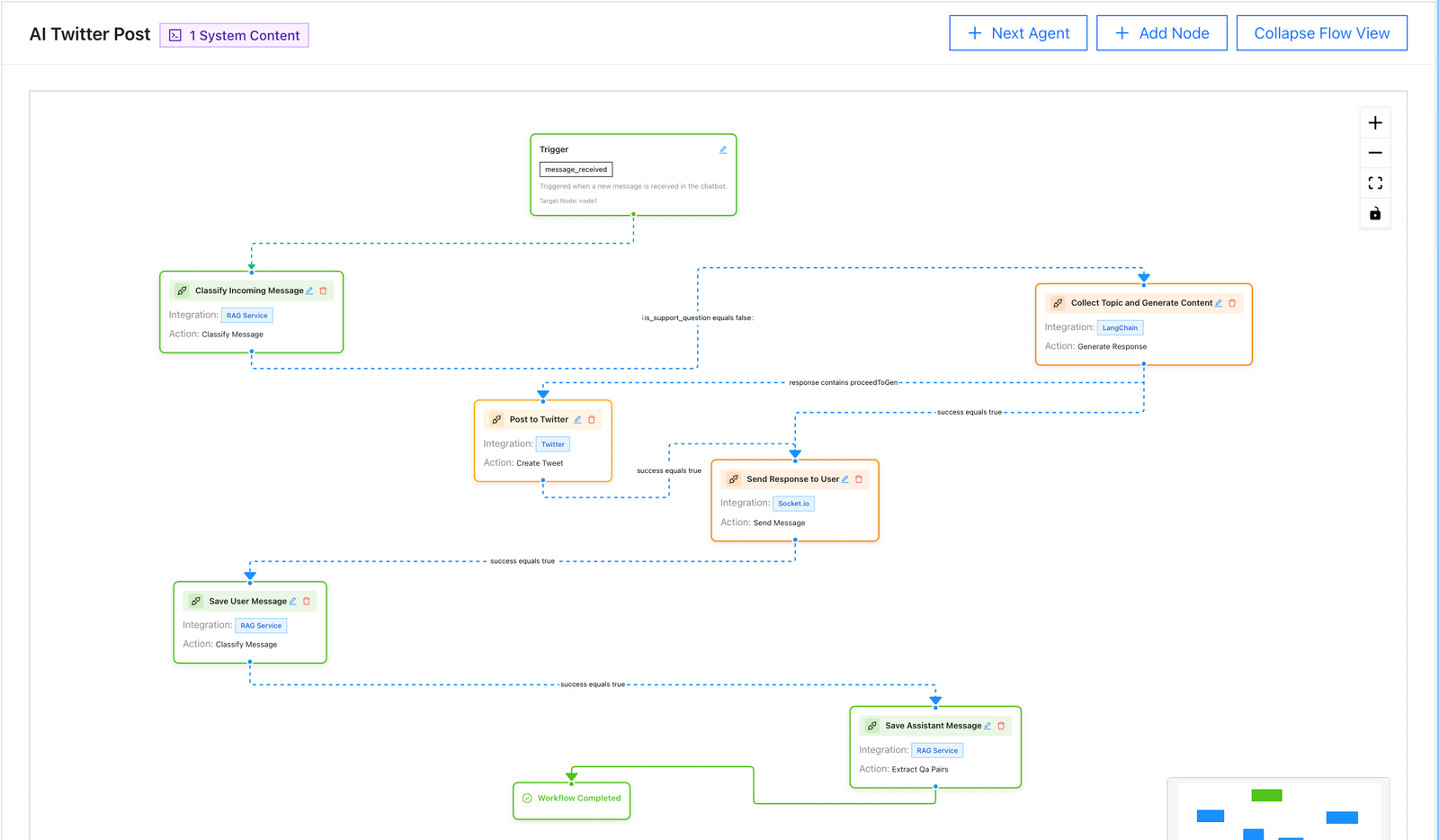Click the Add Node button
The image size is (1439, 840).
click(x=1161, y=32)
